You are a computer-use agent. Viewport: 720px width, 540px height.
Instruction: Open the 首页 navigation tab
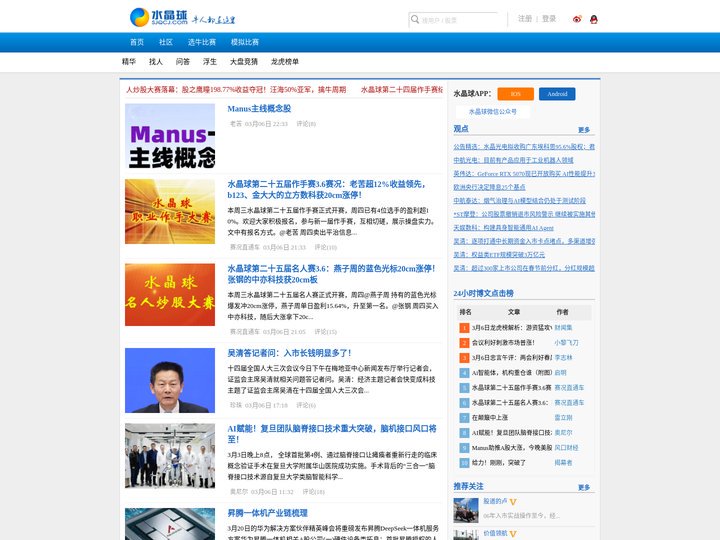137,42
